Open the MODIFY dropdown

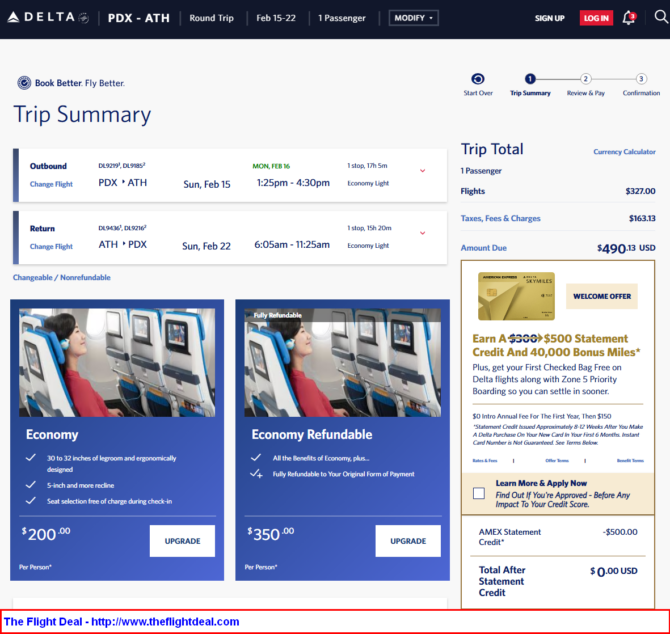pyautogui.click(x=413, y=18)
